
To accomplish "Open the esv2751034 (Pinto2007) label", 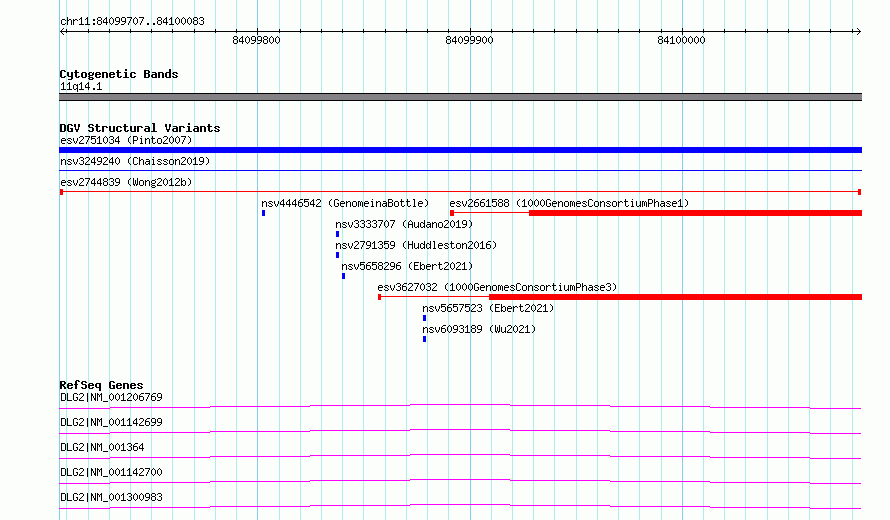I will pos(126,140).
